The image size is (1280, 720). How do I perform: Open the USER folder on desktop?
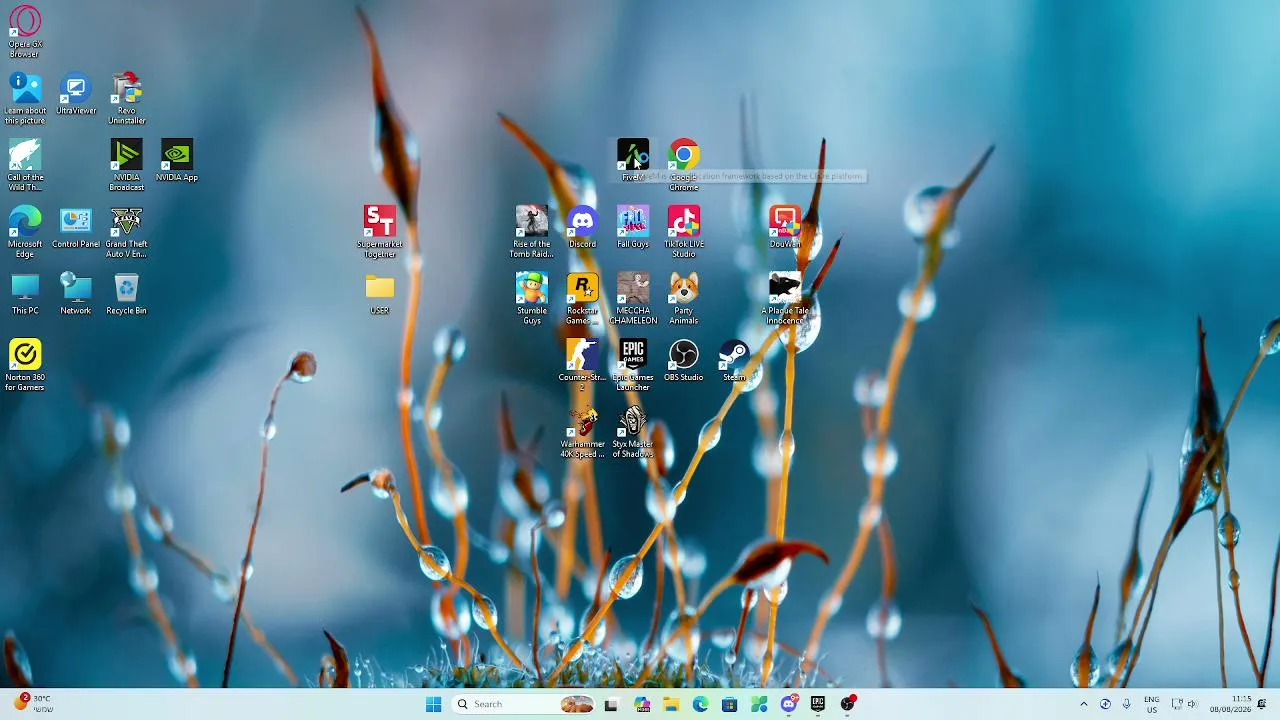coord(380,294)
